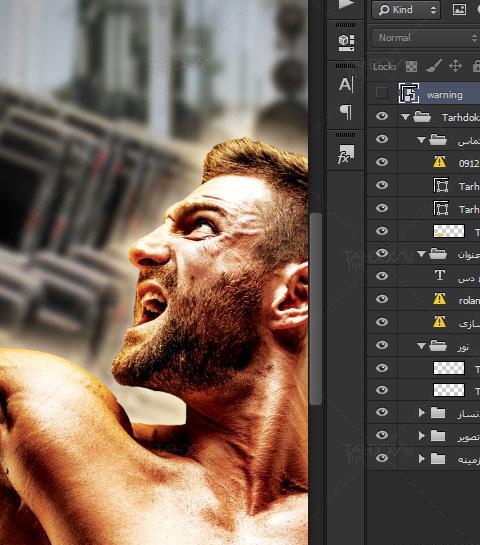The image size is (480, 545).
Task: Select the Tarhdok group name
Action: tap(461, 117)
